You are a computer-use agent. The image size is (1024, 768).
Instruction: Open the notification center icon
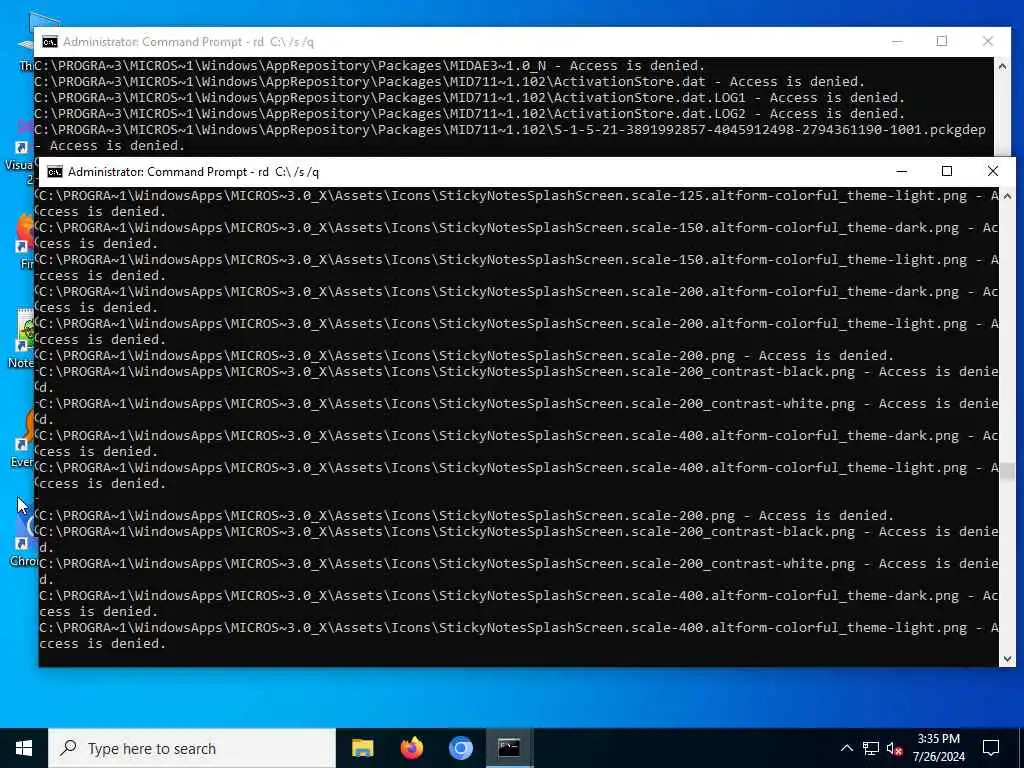coord(991,748)
